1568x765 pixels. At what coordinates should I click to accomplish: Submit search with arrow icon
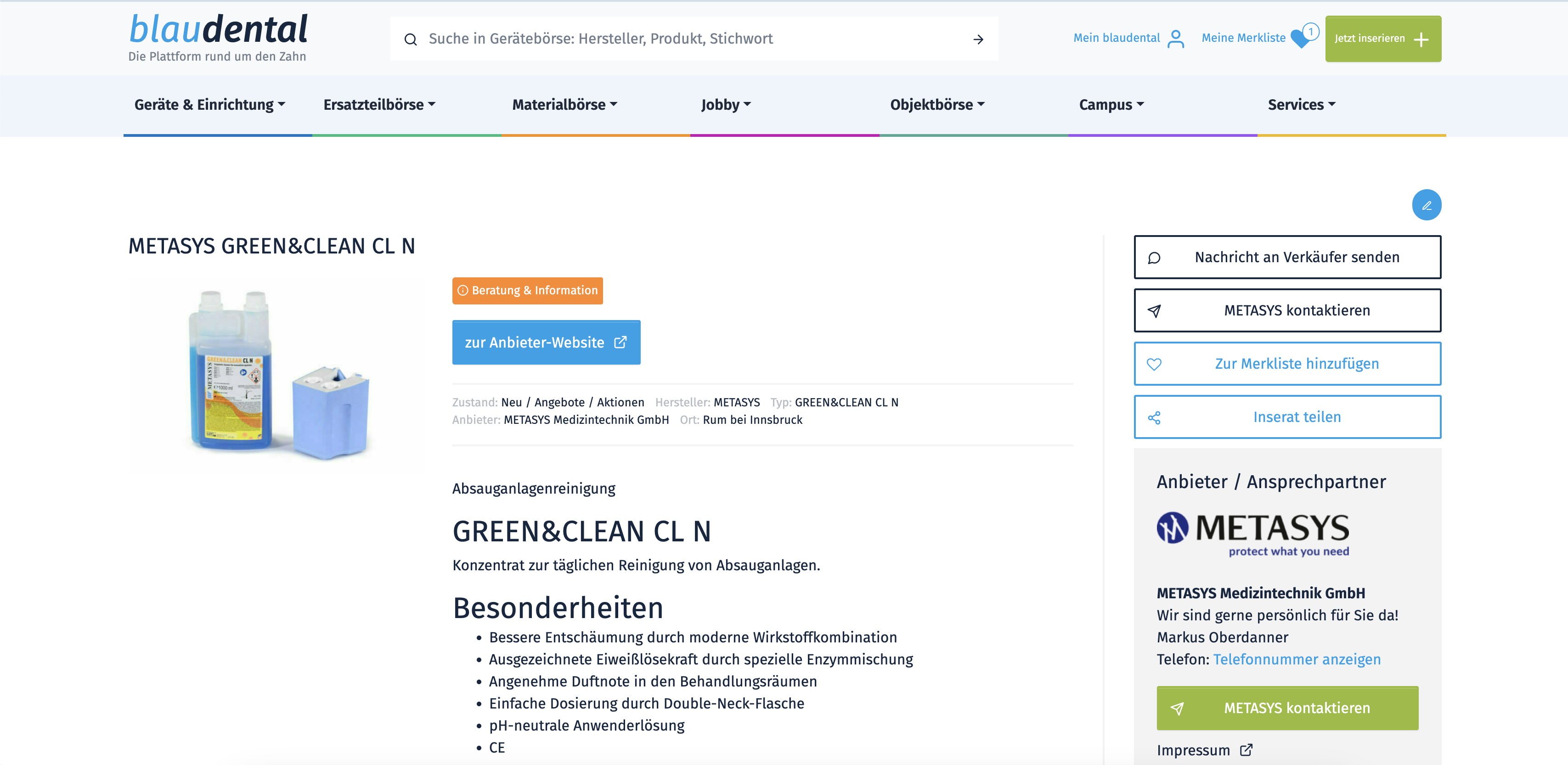pos(978,39)
